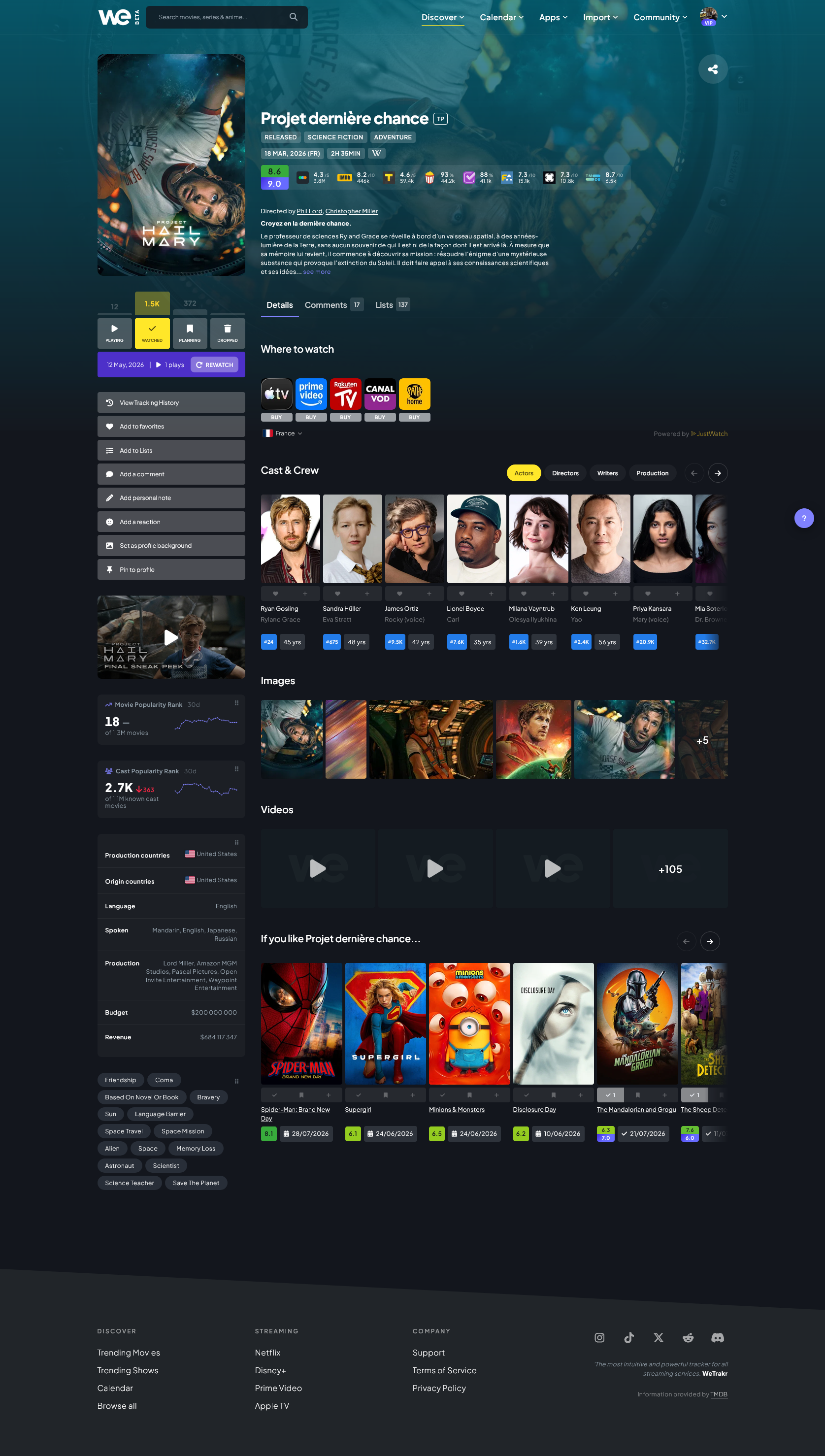Expand synopsis with see more
Screen dimensions: 825x1456
(317, 272)
